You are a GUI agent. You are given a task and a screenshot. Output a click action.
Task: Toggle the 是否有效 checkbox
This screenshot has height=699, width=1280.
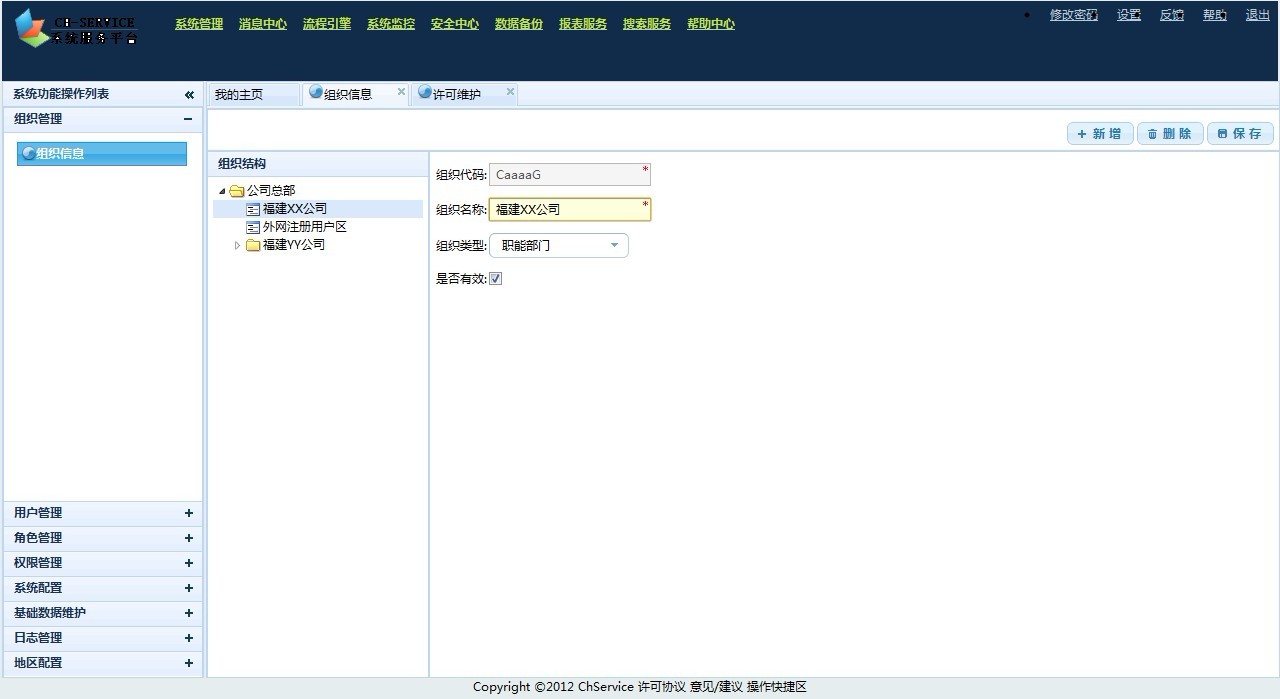[496, 279]
